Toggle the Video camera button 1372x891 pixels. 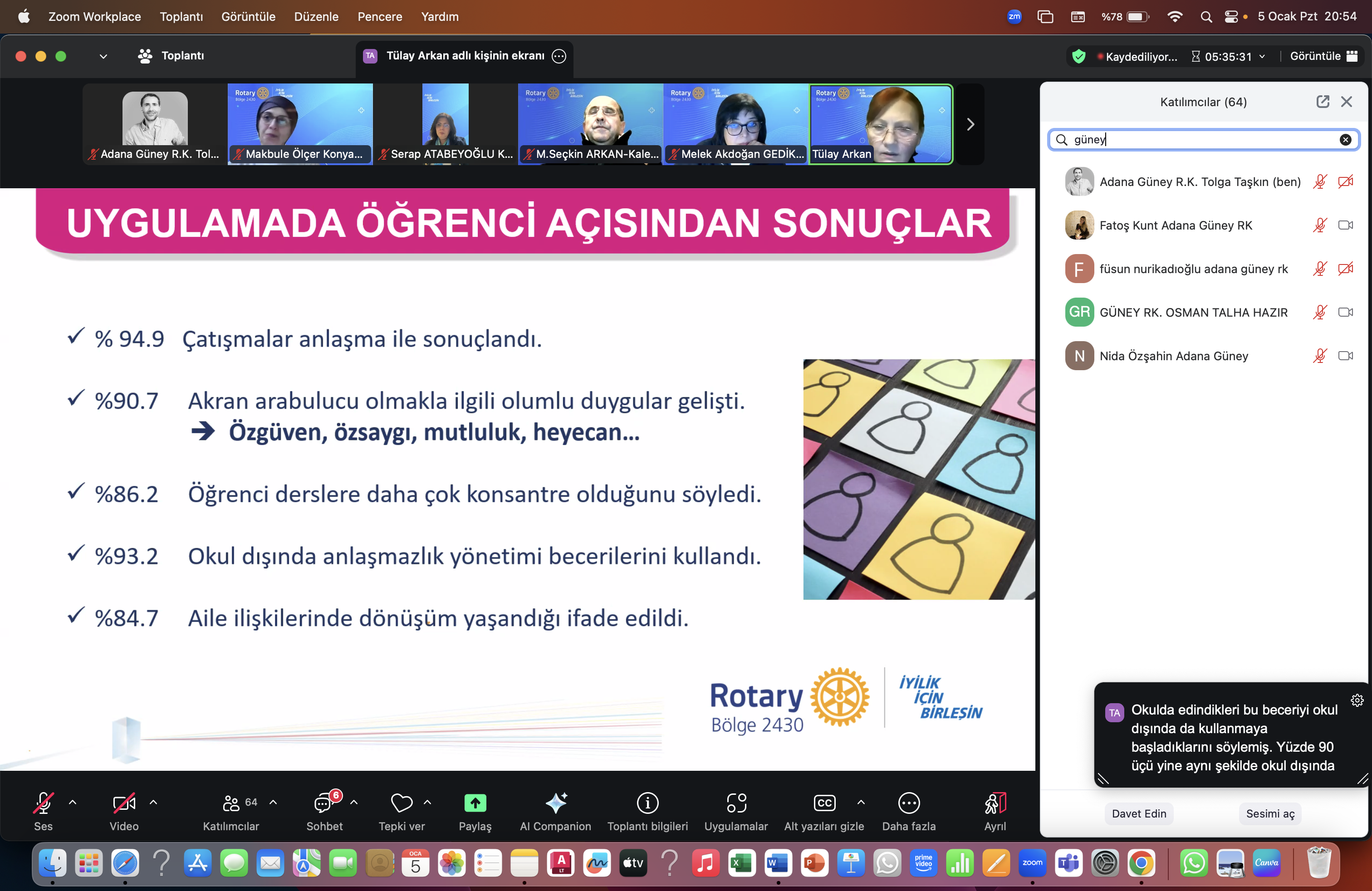pyautogui.click(x=124, y=803)
